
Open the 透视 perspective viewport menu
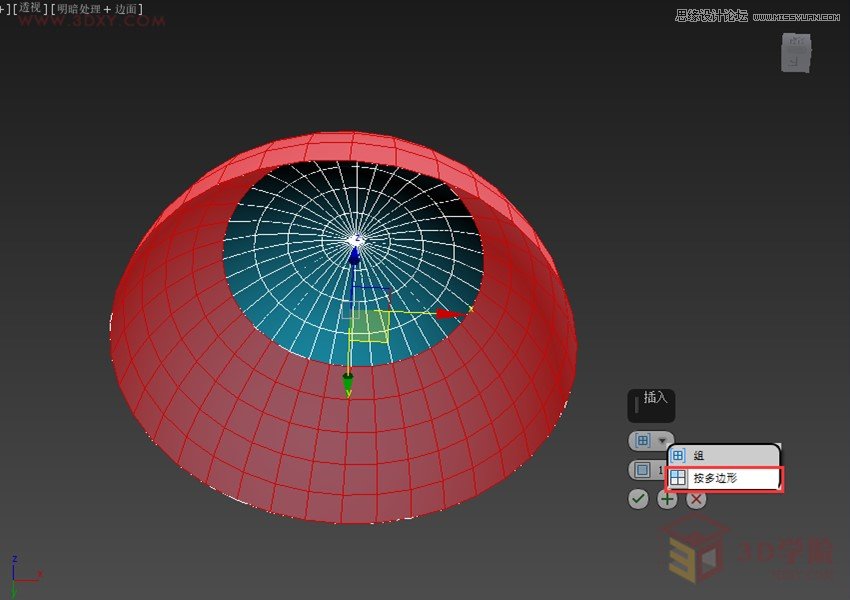coord(30,8)
